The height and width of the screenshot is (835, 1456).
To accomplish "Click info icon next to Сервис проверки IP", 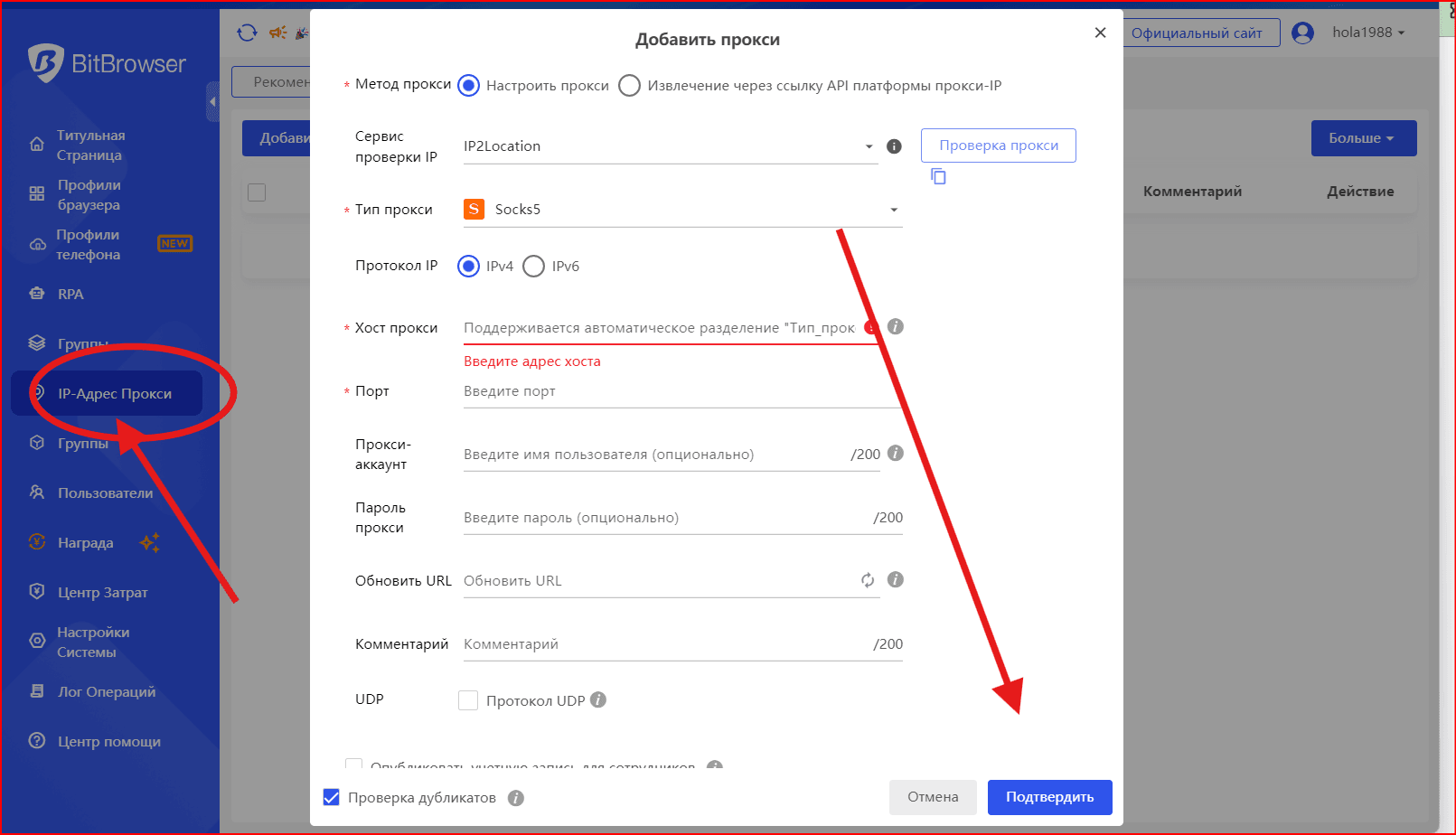I will (894, 146).
